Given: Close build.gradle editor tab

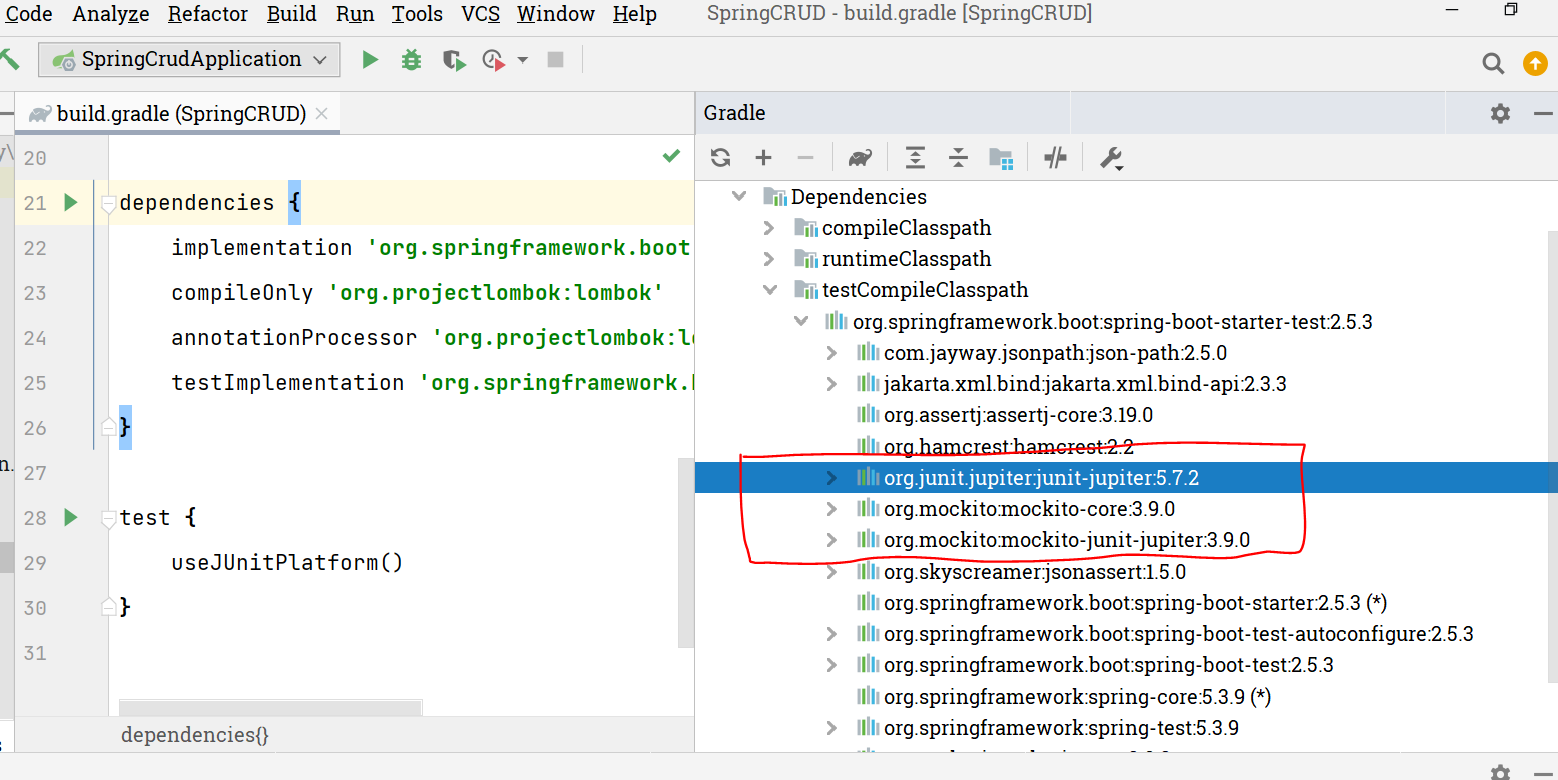Looking at the screenshot, I should click(321, 114).
